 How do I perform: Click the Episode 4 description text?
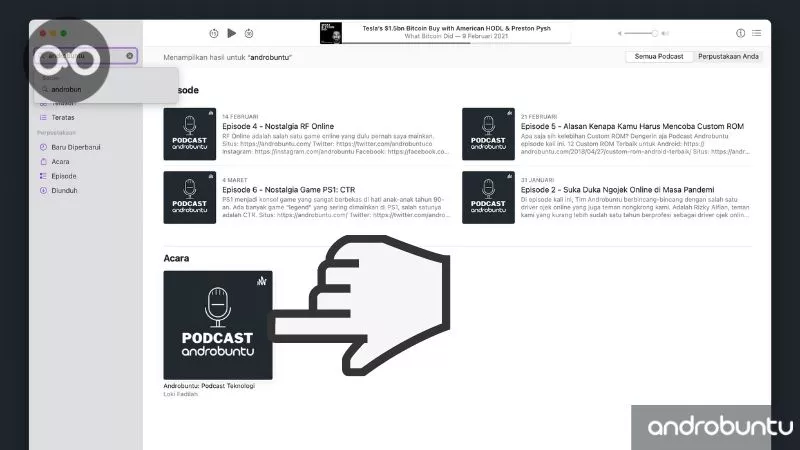click(336, 144)
